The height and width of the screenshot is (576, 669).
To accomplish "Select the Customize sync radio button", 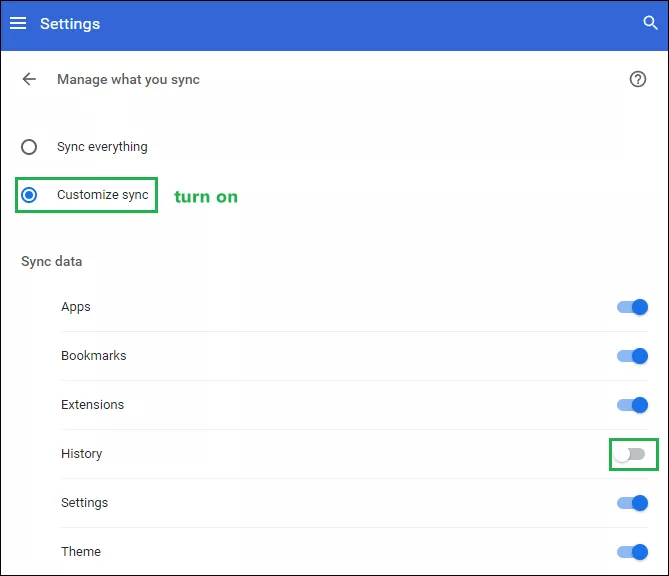I will tap(29, 195).
